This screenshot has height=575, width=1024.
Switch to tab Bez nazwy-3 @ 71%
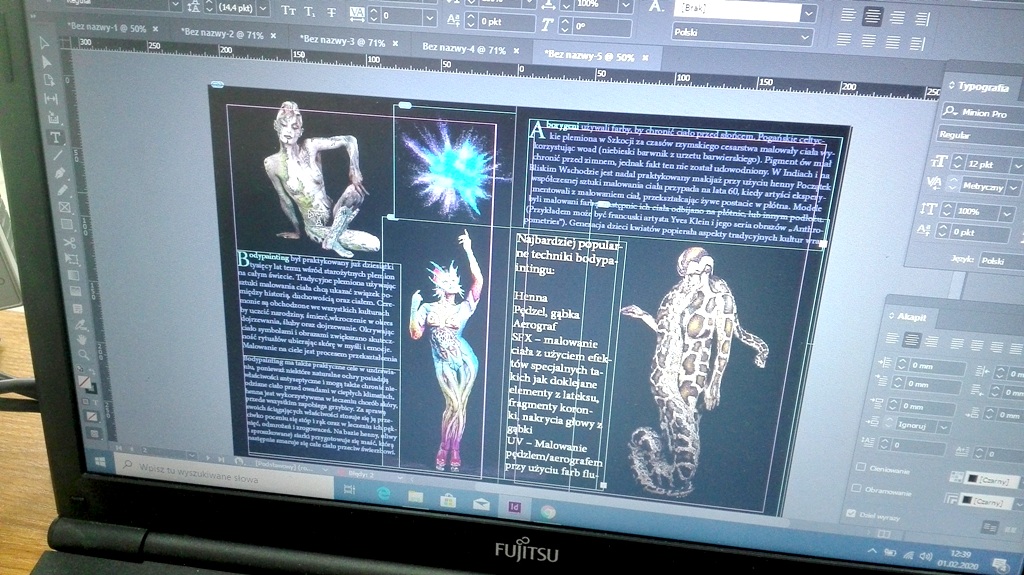[x=342, y=41]
